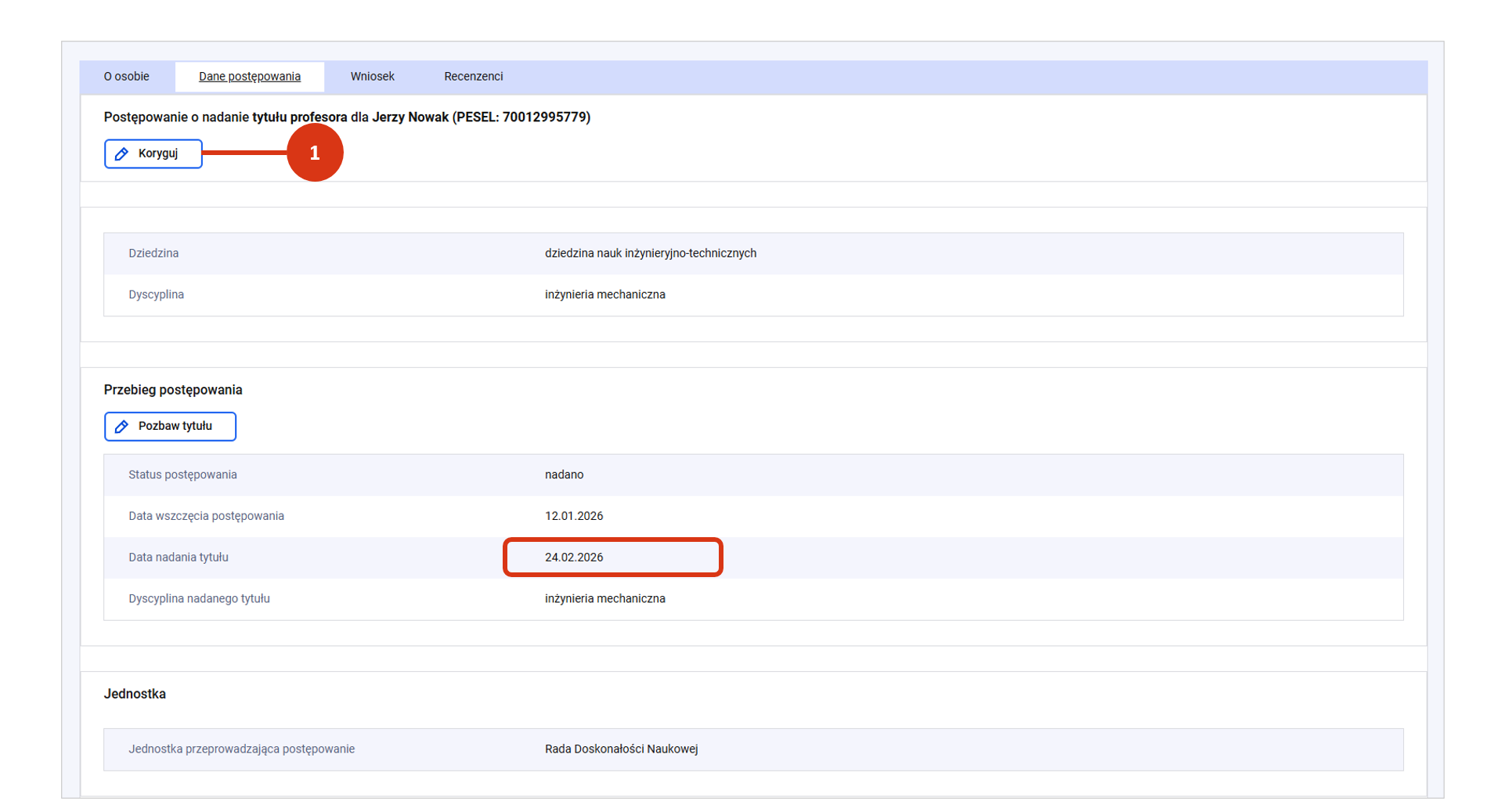
Task: Click the pencil icon beside Pozbaw tytułu
Action: [x=121, y=427]
